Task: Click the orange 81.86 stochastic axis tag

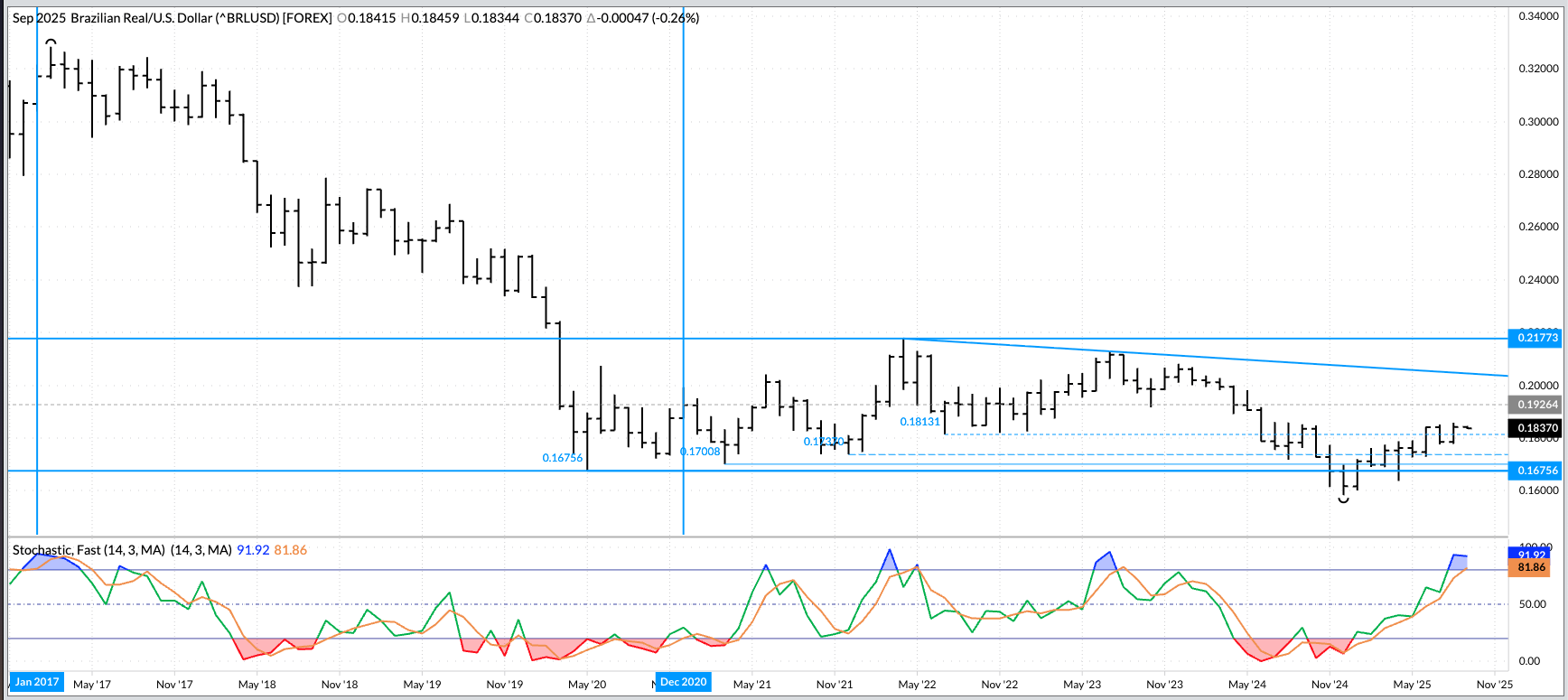Action: 1532,567
